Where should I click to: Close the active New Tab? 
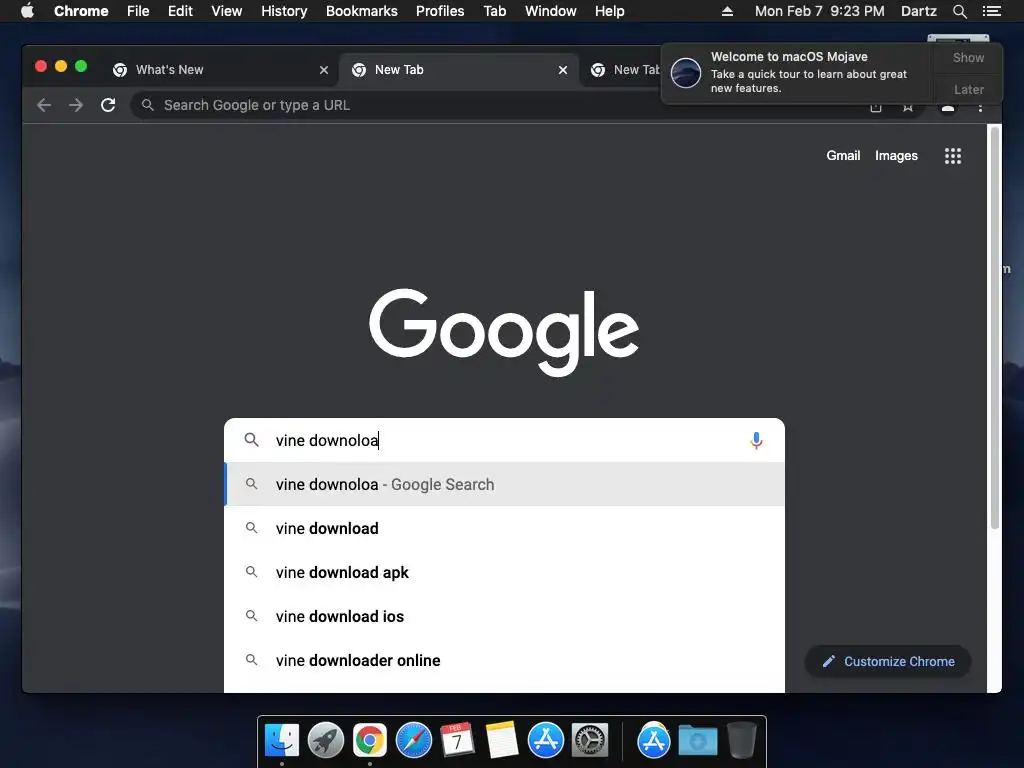point(562,70)
